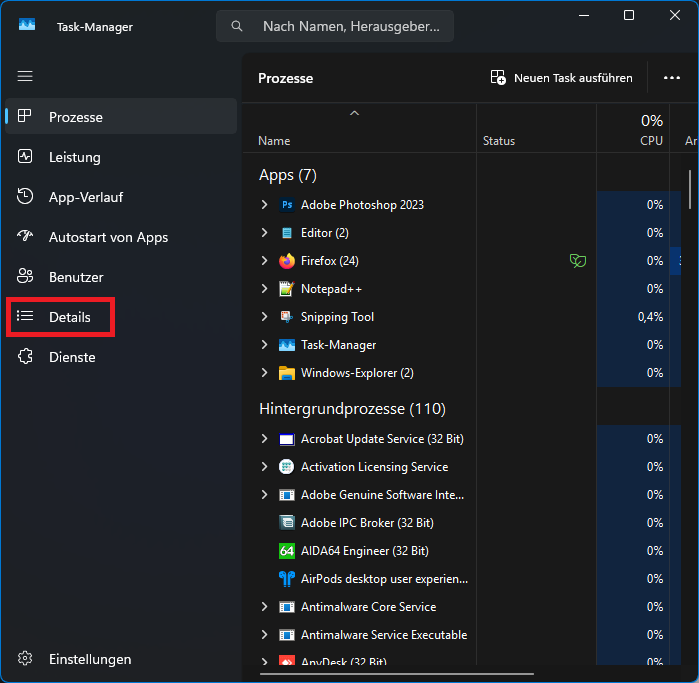699x683 pixels.
Task: Click the hamburger navigation menu icon
Action: [25, 76]
